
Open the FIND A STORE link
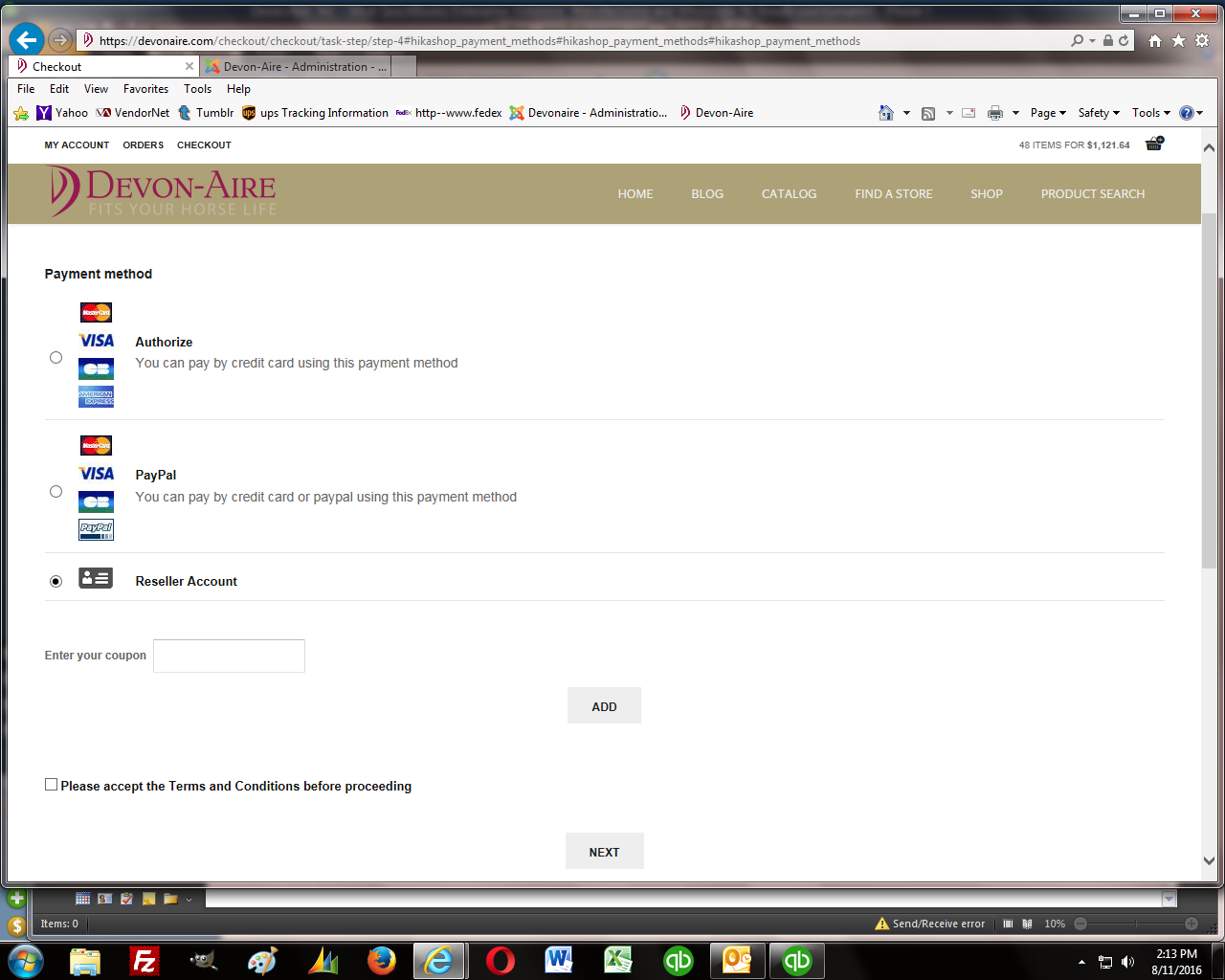pos(894,194)
